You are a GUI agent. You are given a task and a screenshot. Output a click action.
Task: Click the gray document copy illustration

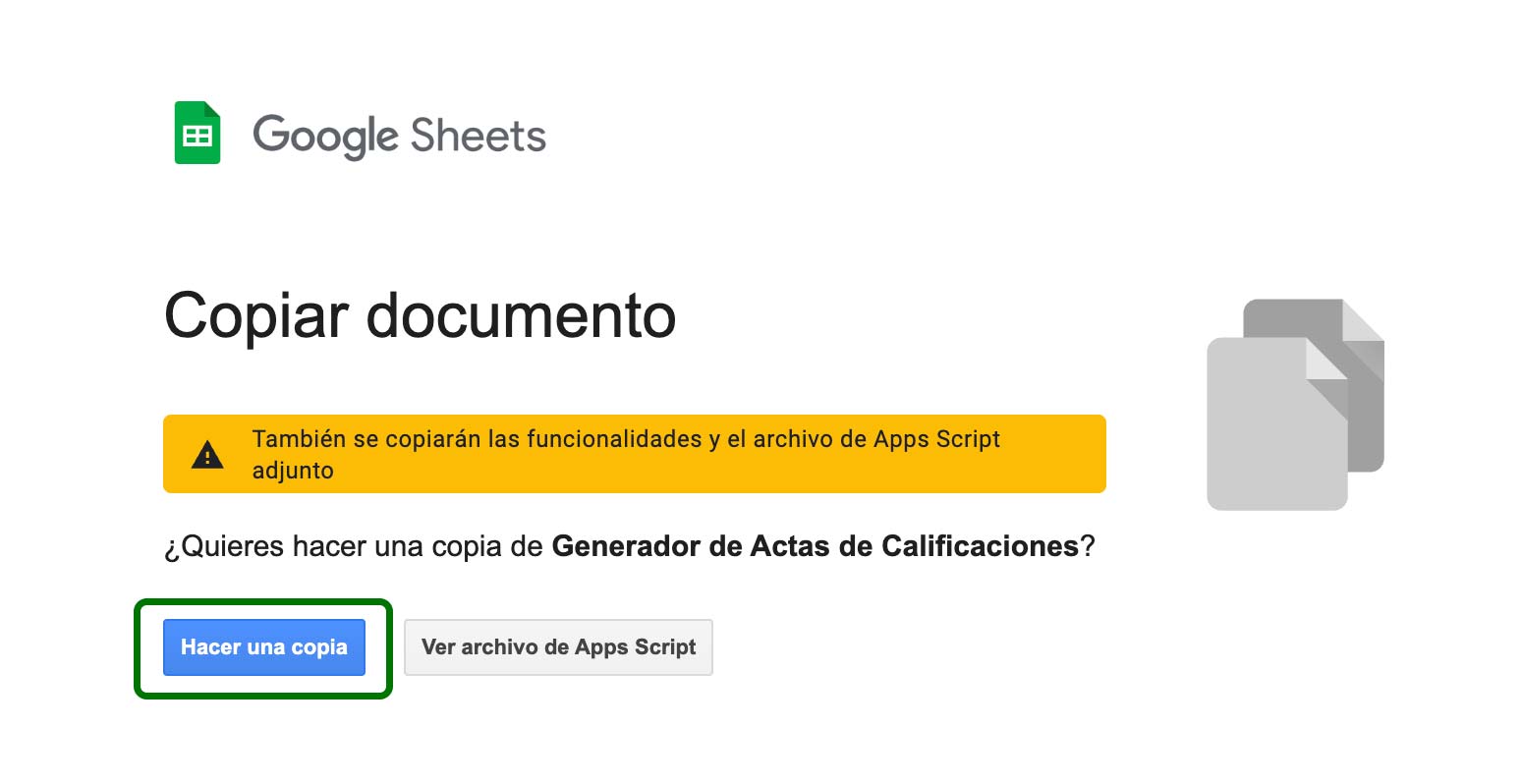tap(1294, 401)
